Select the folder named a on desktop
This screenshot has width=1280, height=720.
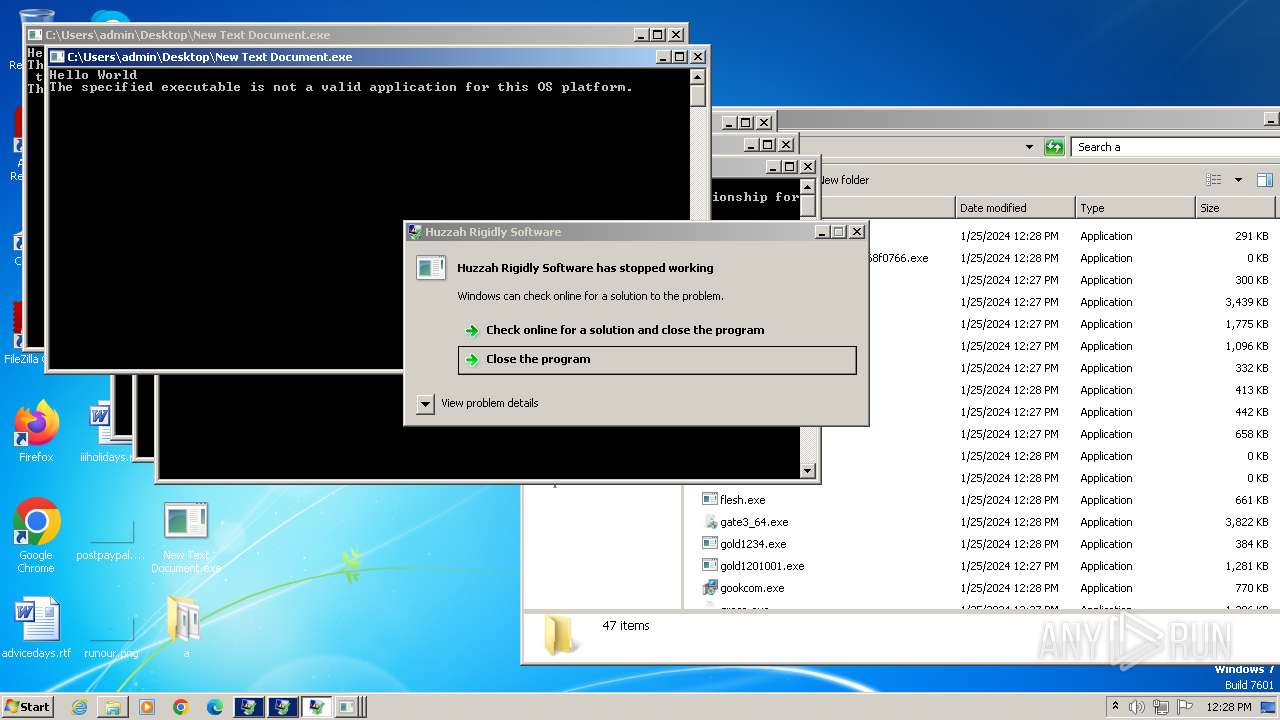186,628
